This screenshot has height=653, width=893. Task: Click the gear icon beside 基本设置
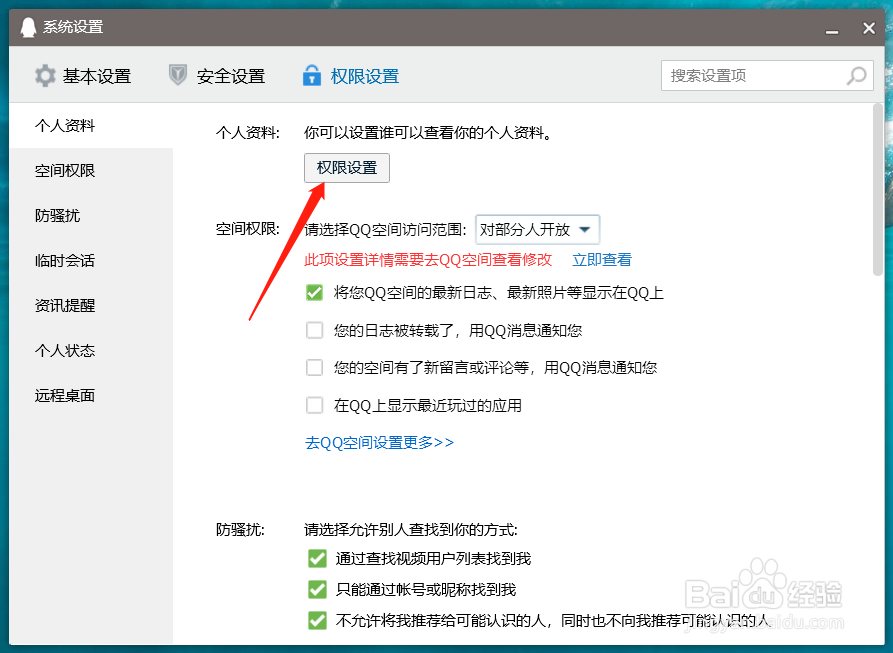44,75
